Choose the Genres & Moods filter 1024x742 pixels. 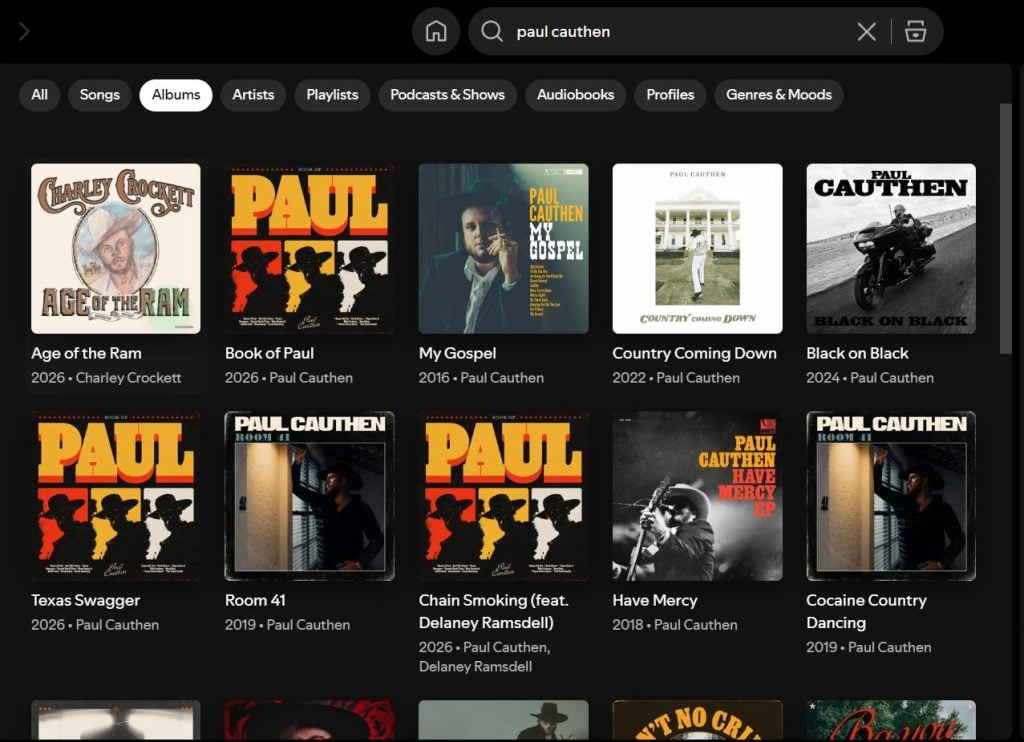(778, 95)
